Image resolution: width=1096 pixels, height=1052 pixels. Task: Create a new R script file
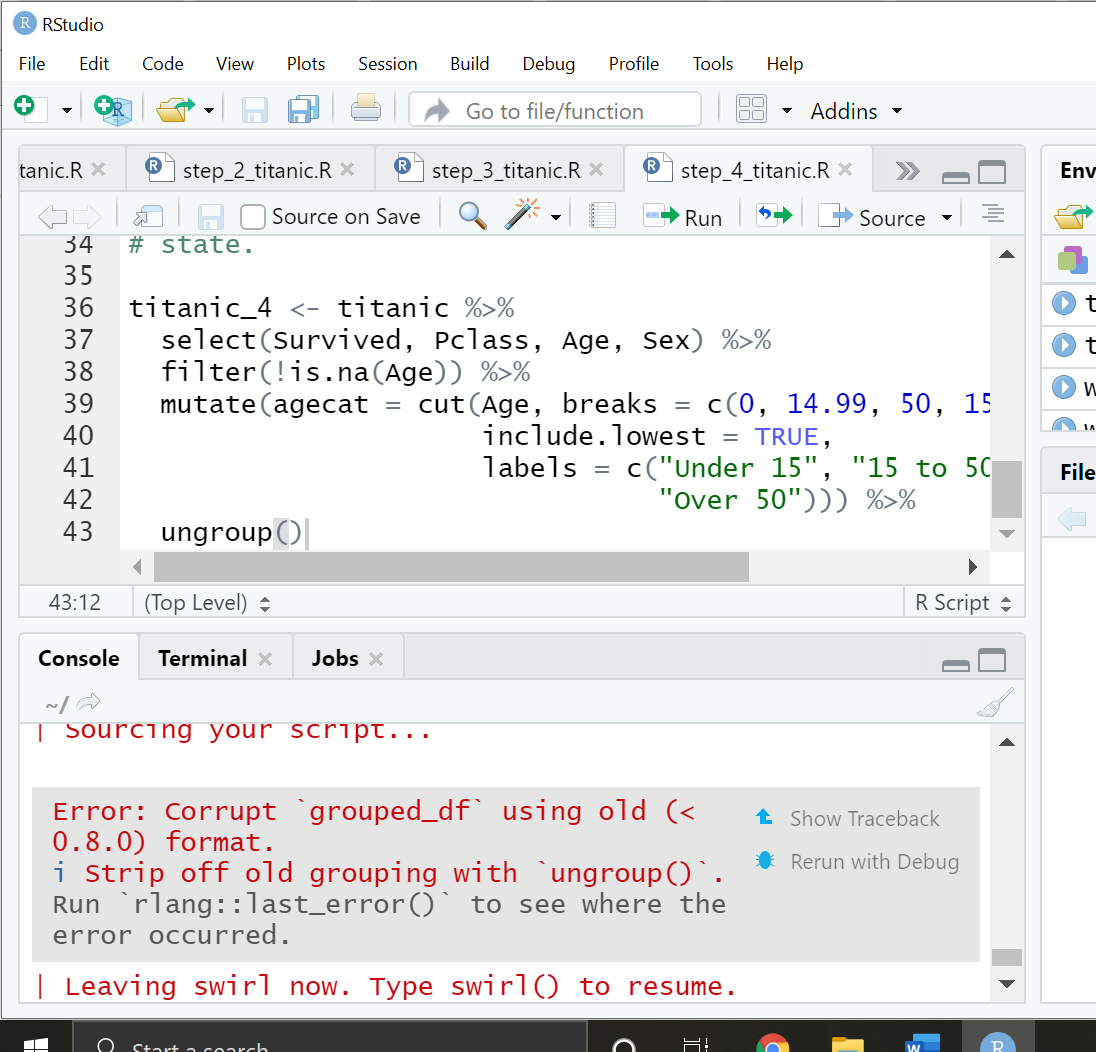click(29, 110)
